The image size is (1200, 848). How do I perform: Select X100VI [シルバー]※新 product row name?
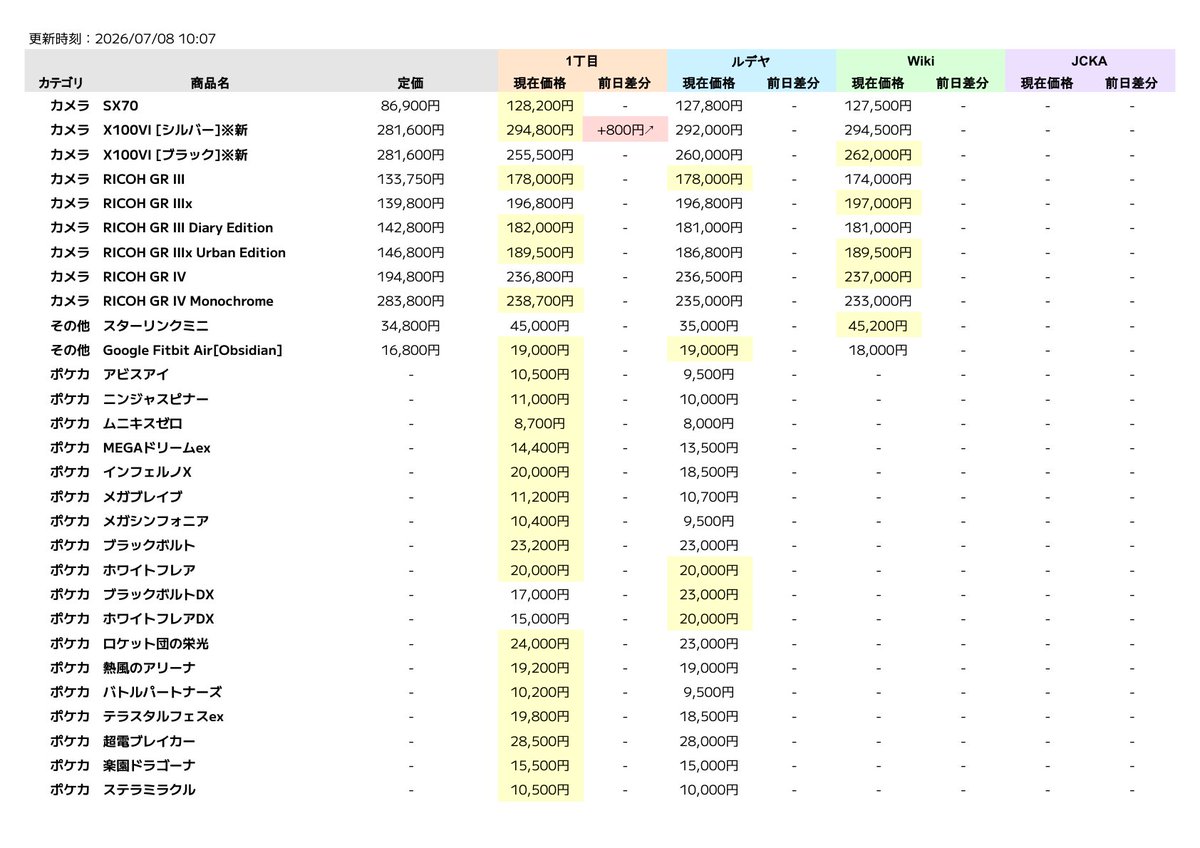click(x=175, y=130)
